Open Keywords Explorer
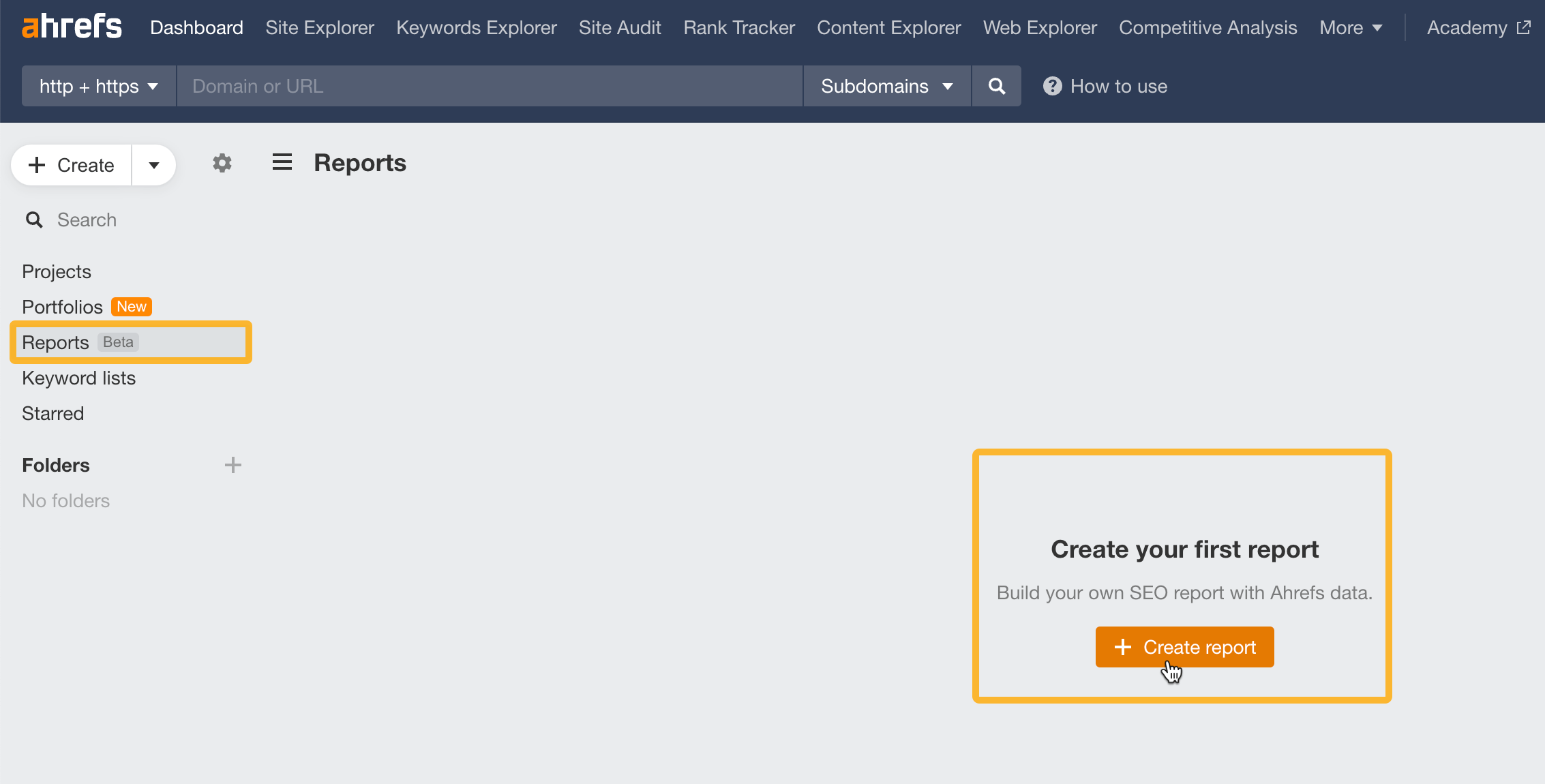 (476, 27)
